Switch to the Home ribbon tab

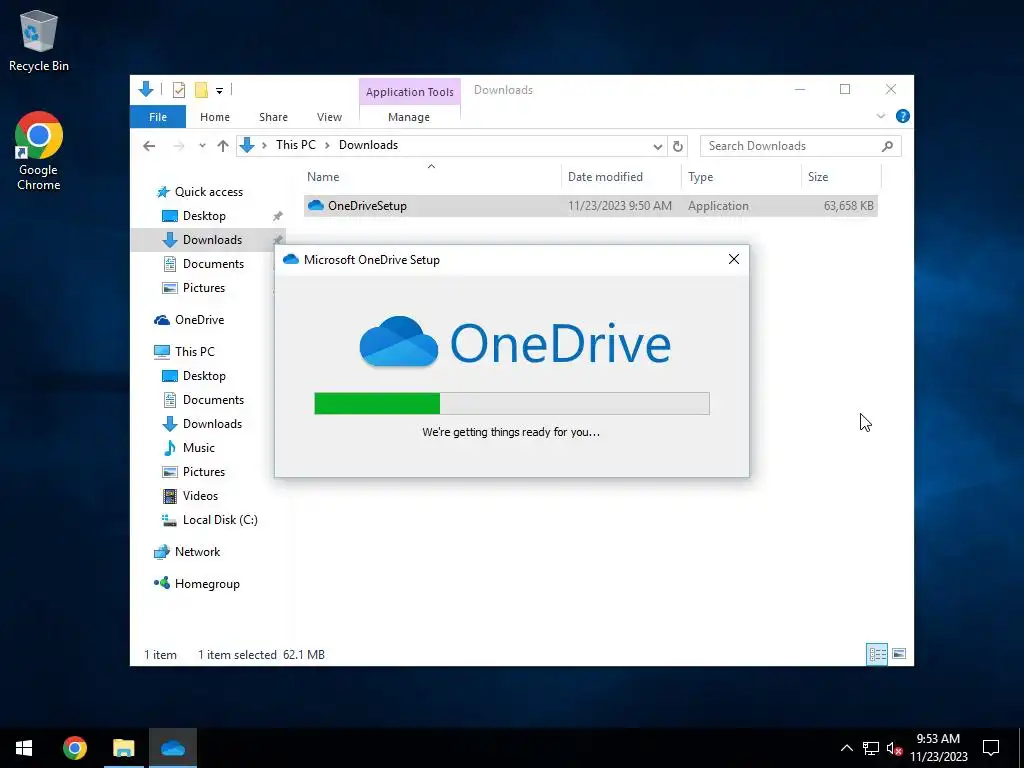pyautogui.click(x=215, y=117)
